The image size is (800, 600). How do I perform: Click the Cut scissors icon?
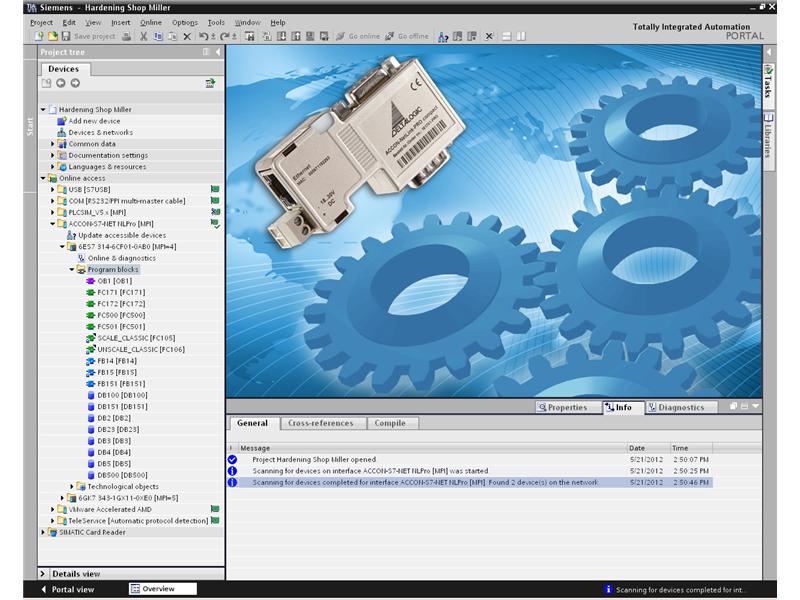tap(144, 36)
